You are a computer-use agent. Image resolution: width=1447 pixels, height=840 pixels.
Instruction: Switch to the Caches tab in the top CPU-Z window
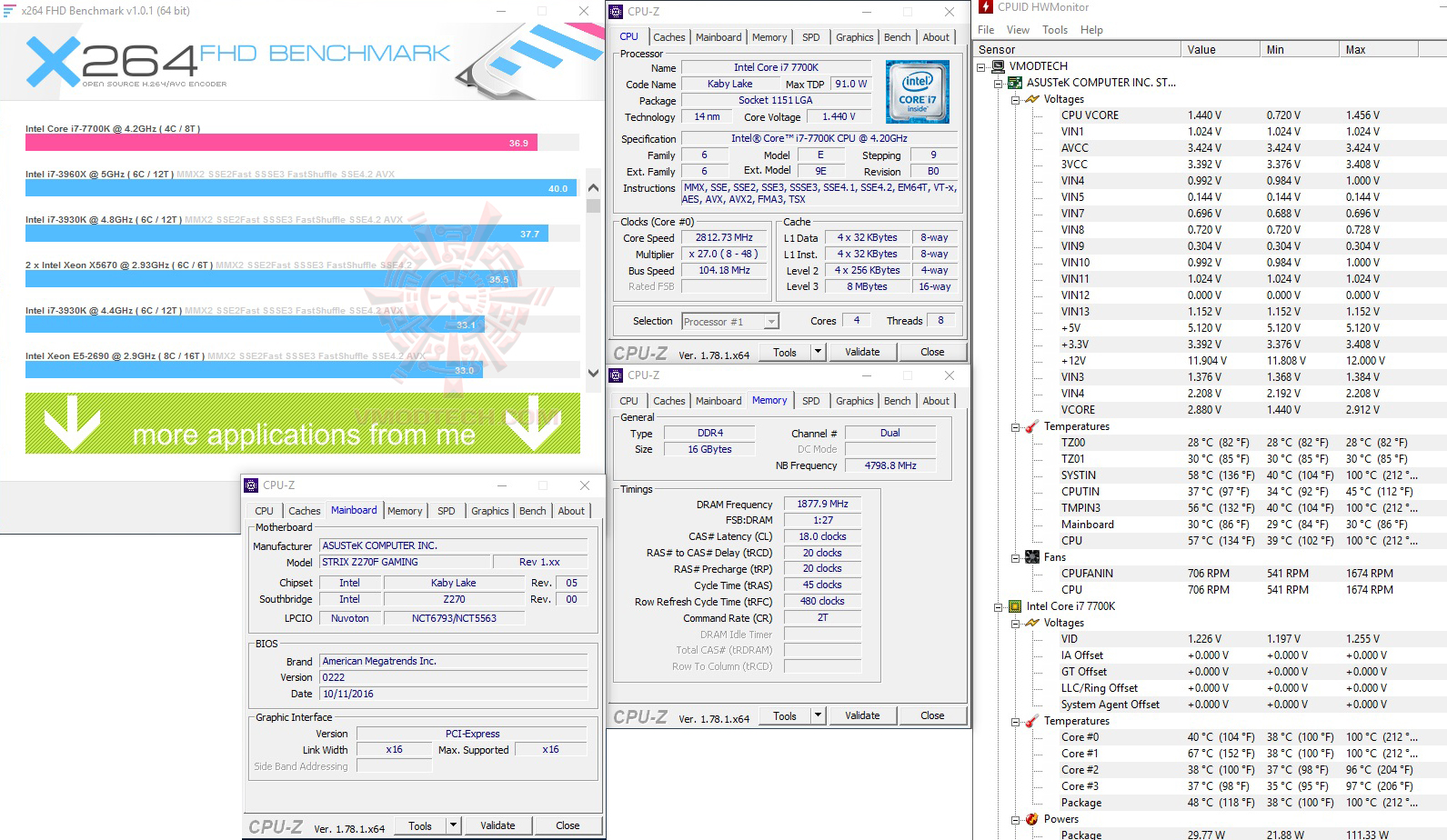668,37
